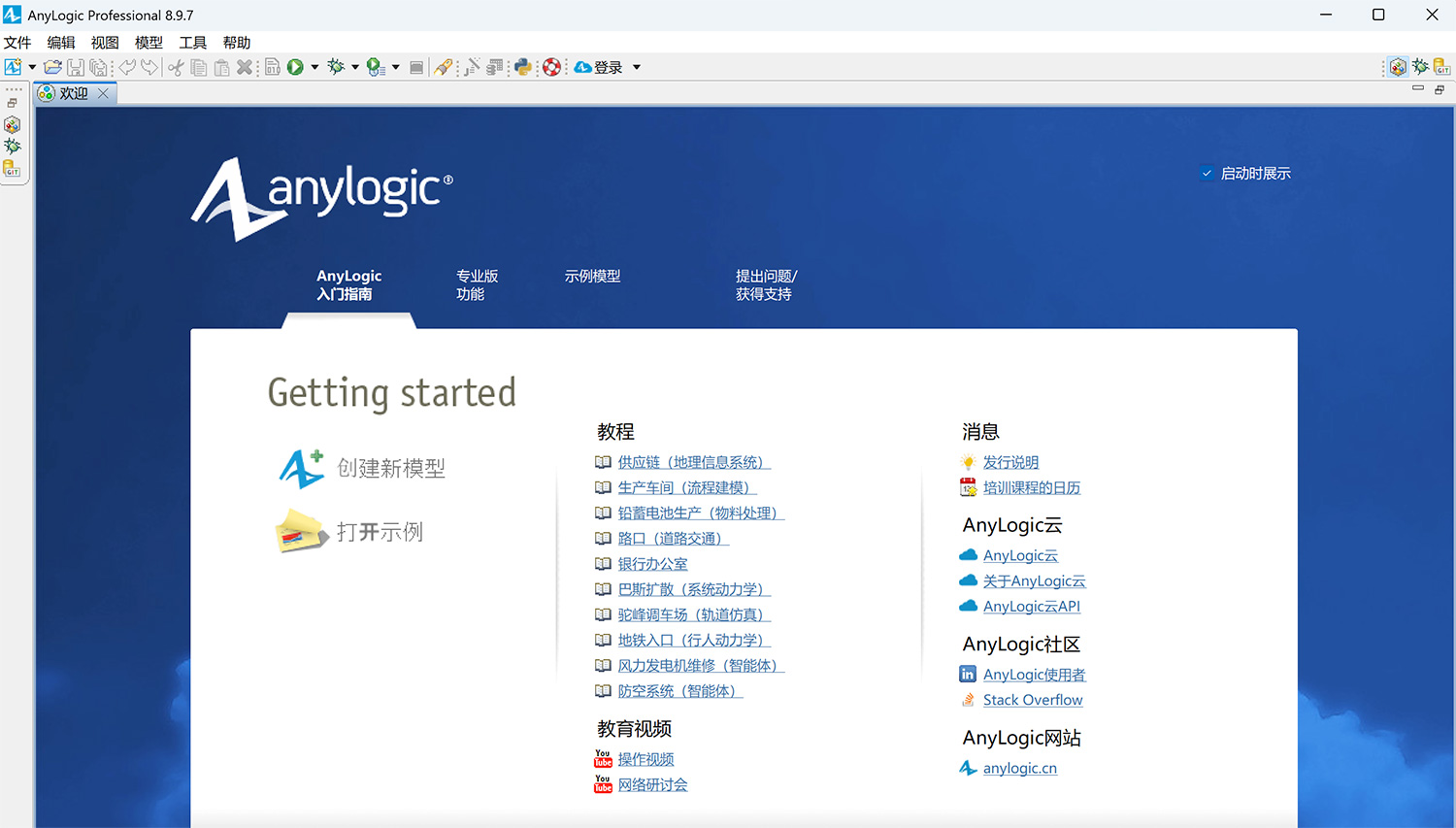1456x828 pixels.
Task: Click the Build model icon
Action: click(x=273, y=67)
